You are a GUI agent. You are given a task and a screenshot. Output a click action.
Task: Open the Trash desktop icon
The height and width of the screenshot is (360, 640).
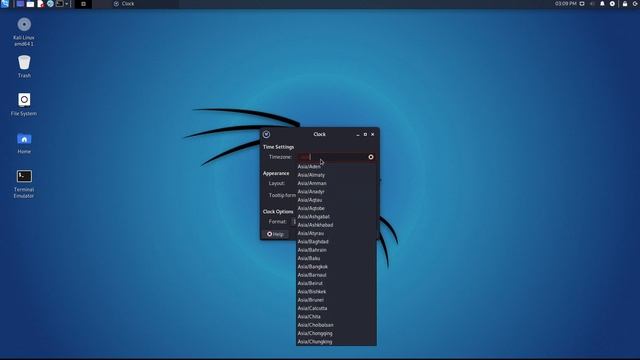pyautogui.click(x=24, y=62)
